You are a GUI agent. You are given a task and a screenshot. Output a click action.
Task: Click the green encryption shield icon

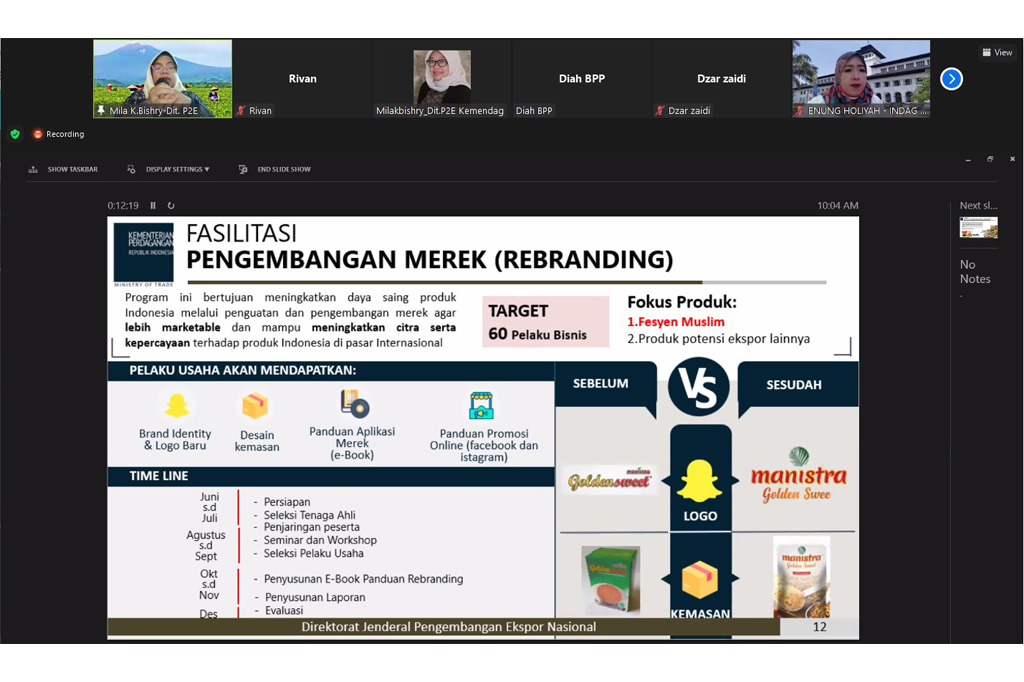tap(15, 134)
